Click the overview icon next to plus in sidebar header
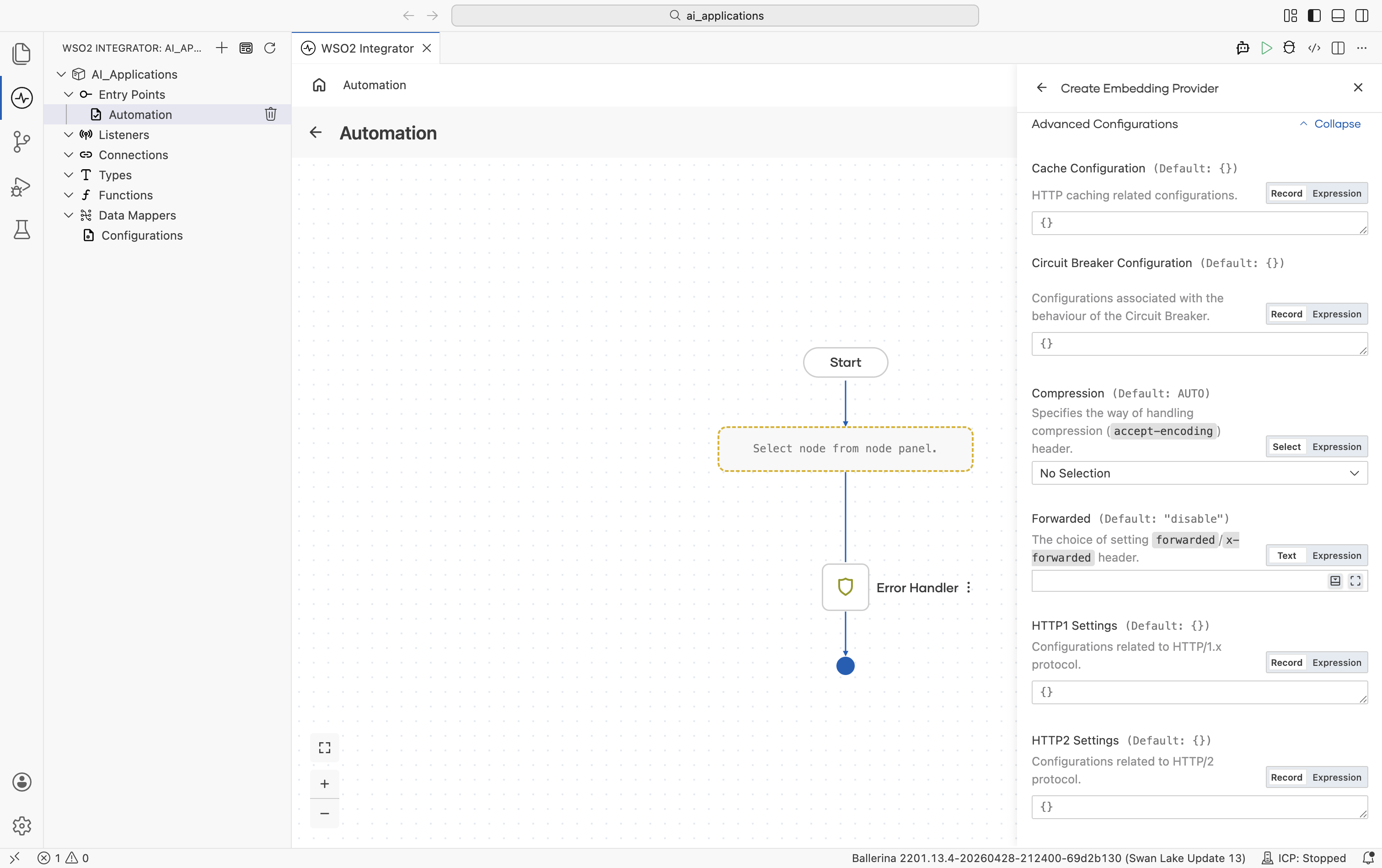 (x=246, y=48)
